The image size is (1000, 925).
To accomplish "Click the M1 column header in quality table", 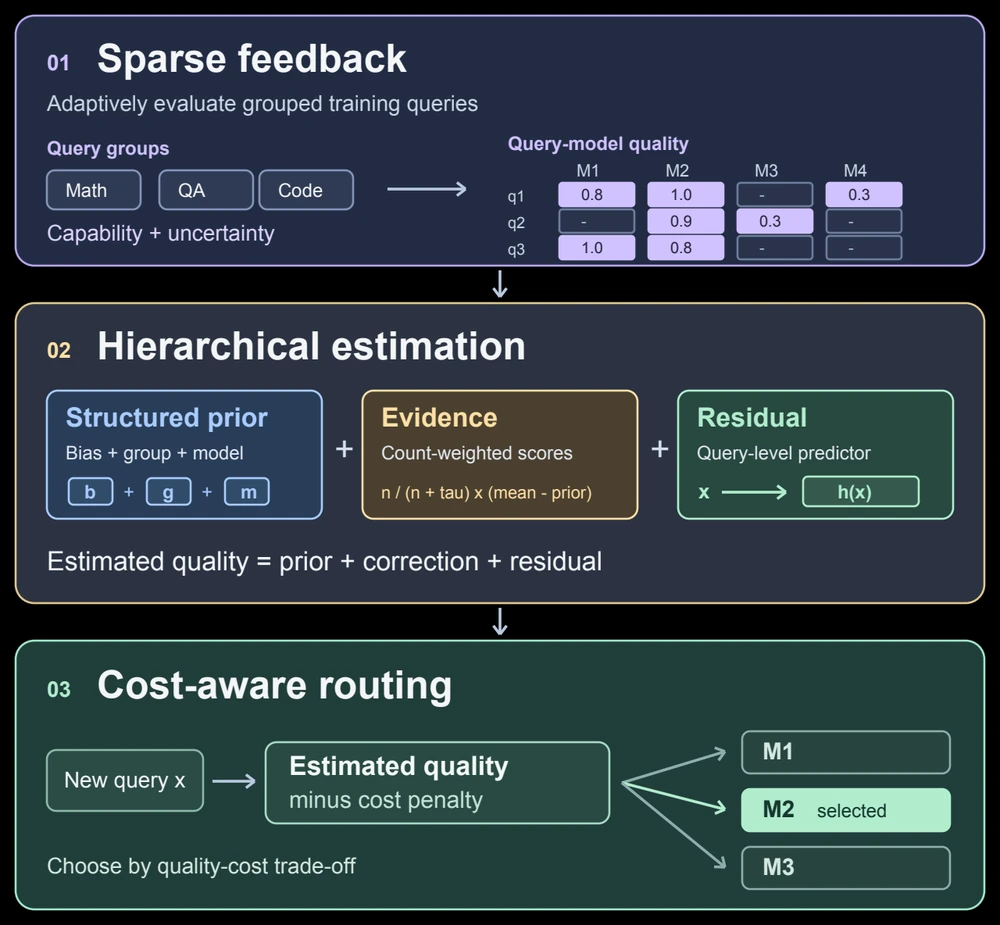I will point(588,171).
